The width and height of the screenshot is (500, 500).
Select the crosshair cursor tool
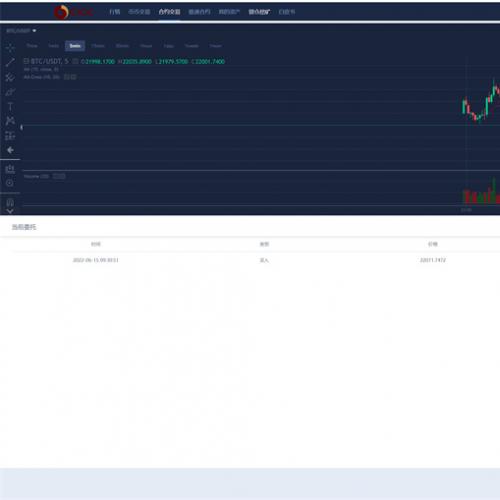(10, 48)
